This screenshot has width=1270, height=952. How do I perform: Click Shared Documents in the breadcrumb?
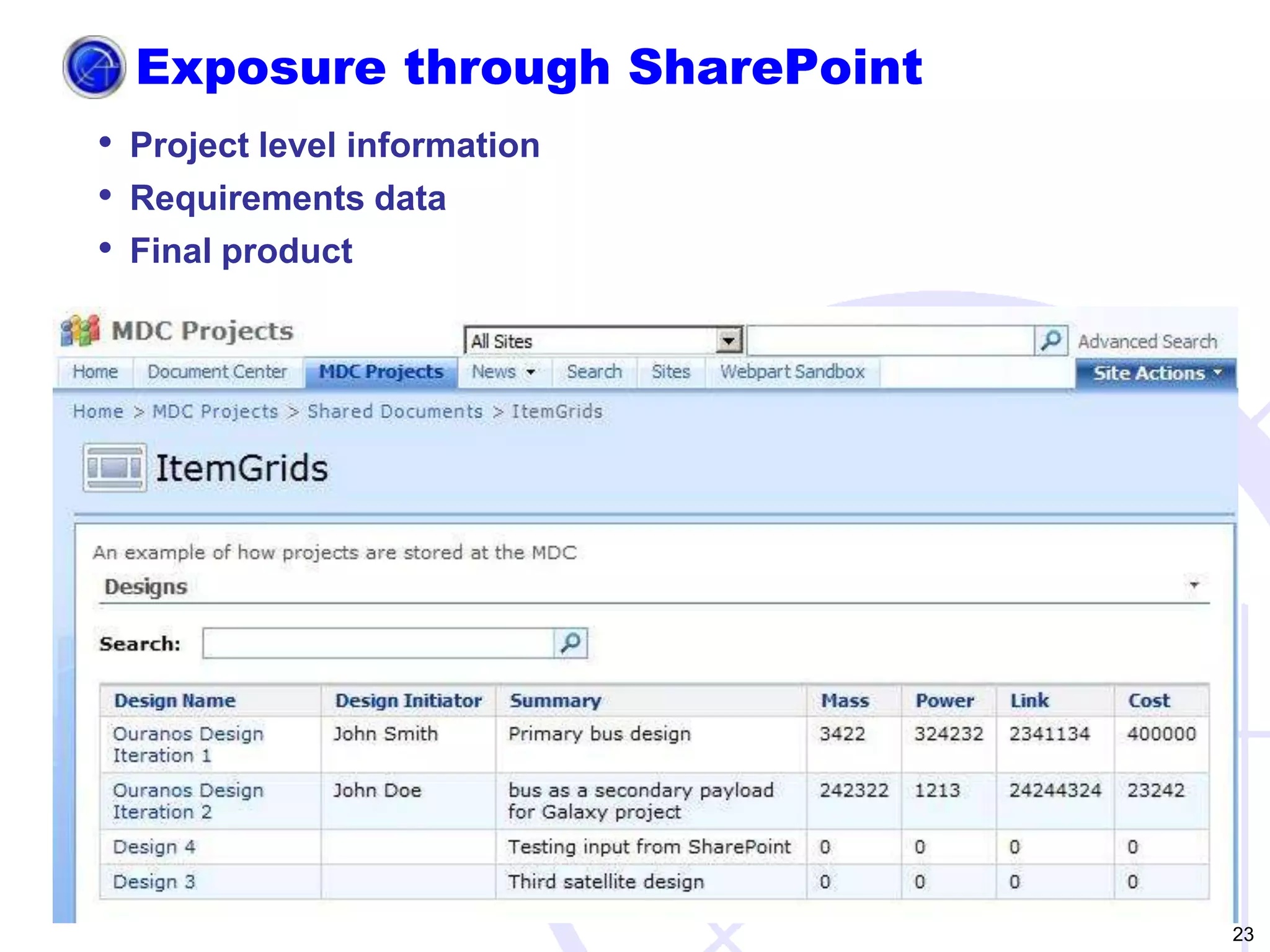pos(395,412)
